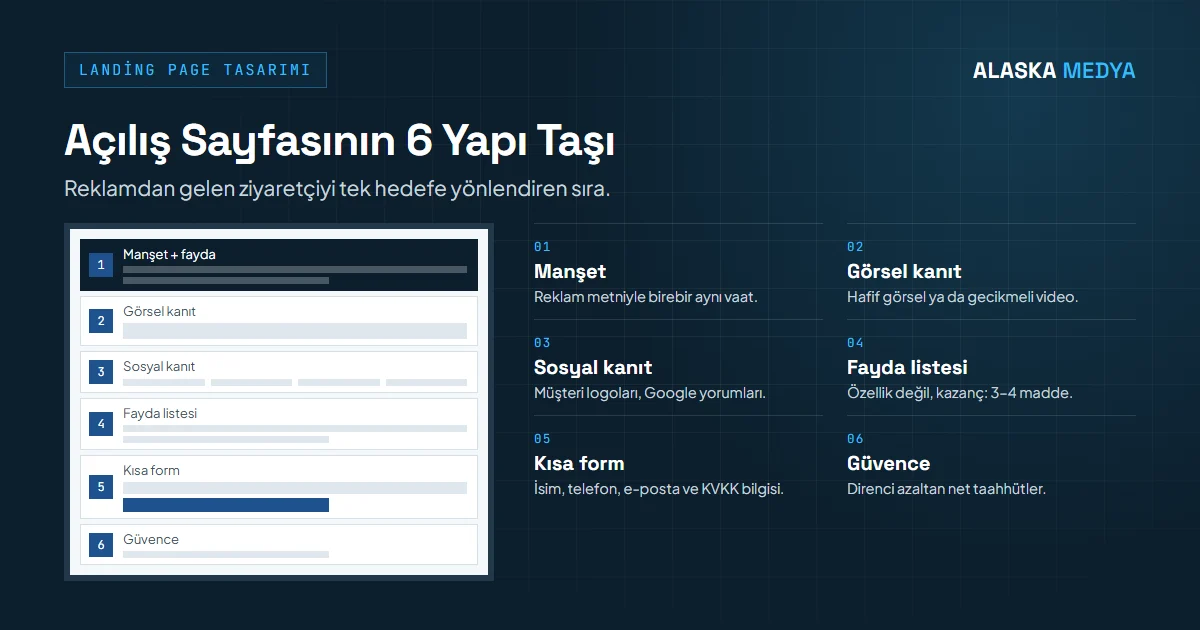
Task: Click number badge 1 in the wireframe
Action: 100,265
